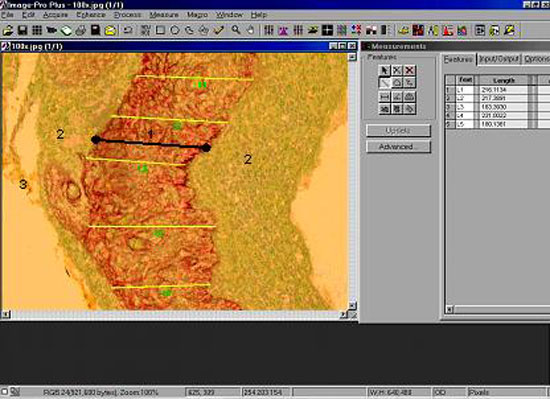The height and width of the screenshot is (399, 550).
Task: Click the print icon in the toolbar
Action: click(81, 31)
